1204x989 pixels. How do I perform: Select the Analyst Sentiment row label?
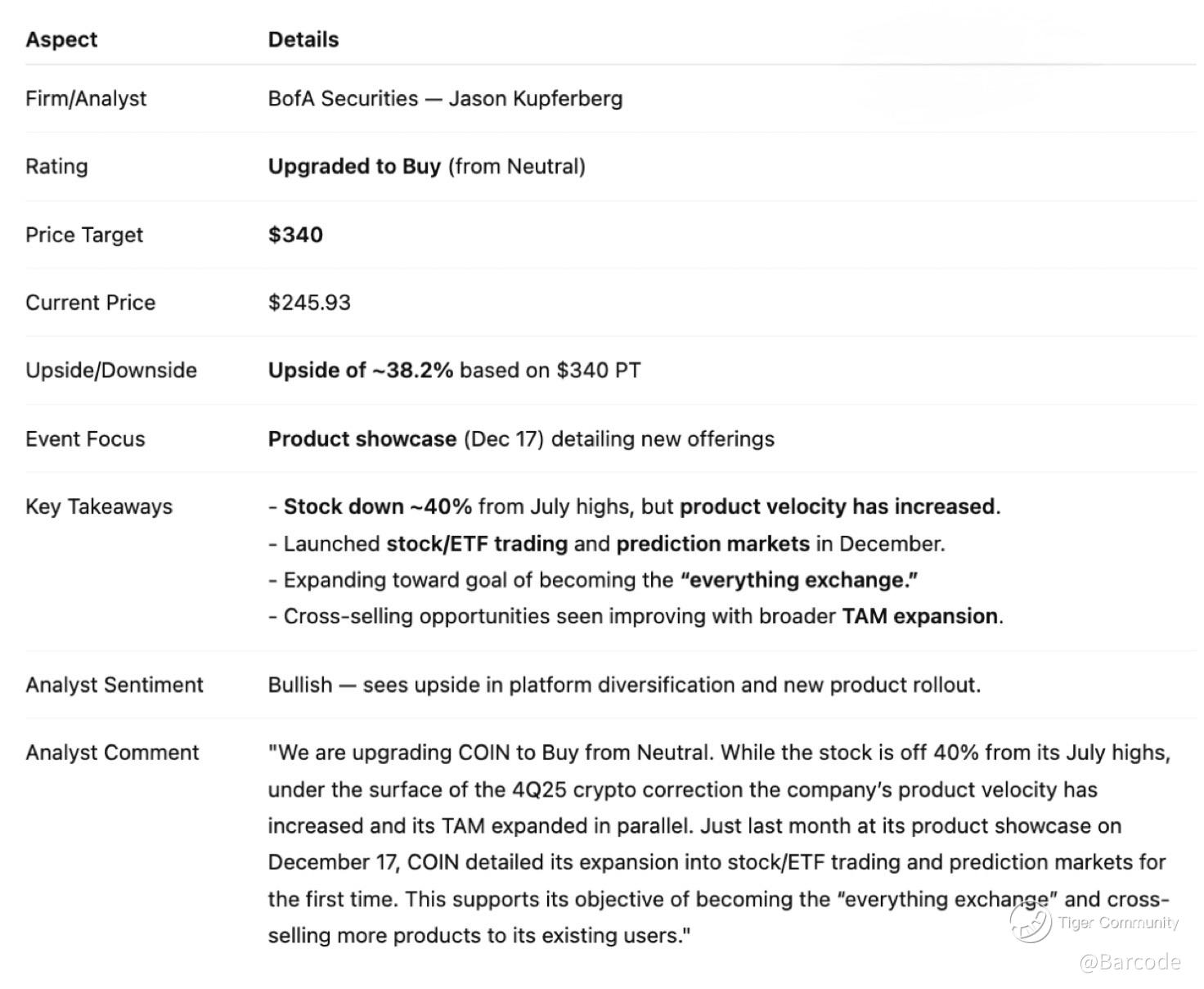(x=114, y=685)
